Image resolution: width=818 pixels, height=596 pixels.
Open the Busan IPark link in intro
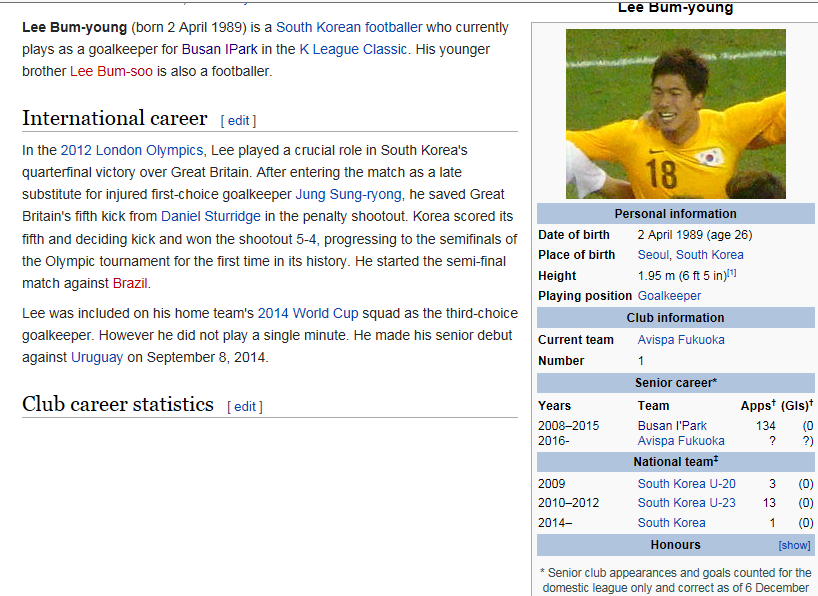tap(220, 49)
